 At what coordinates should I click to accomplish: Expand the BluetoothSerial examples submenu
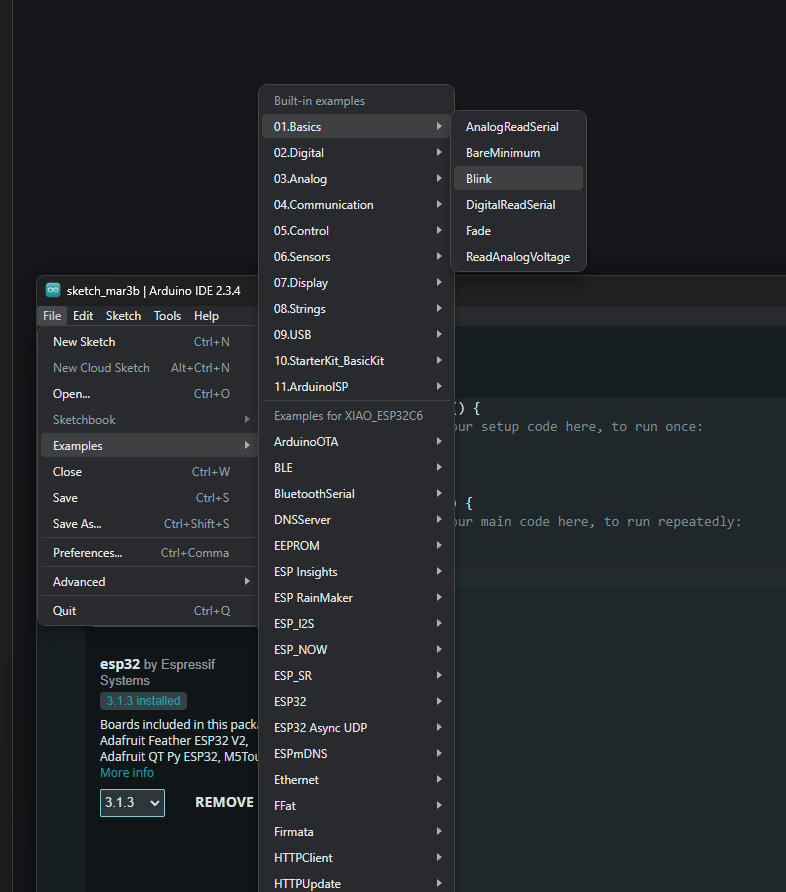(356, 494)
